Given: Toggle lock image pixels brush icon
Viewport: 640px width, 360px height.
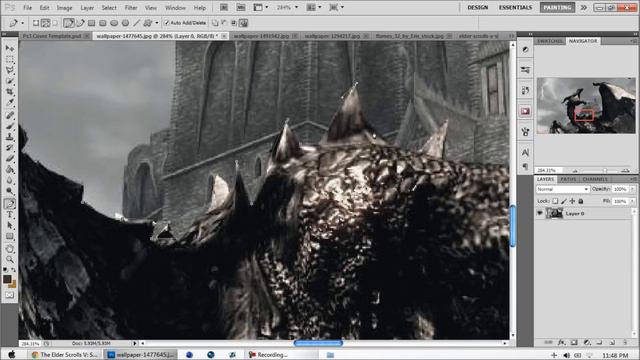Looking at the screenshot, I should coord(564,201).
